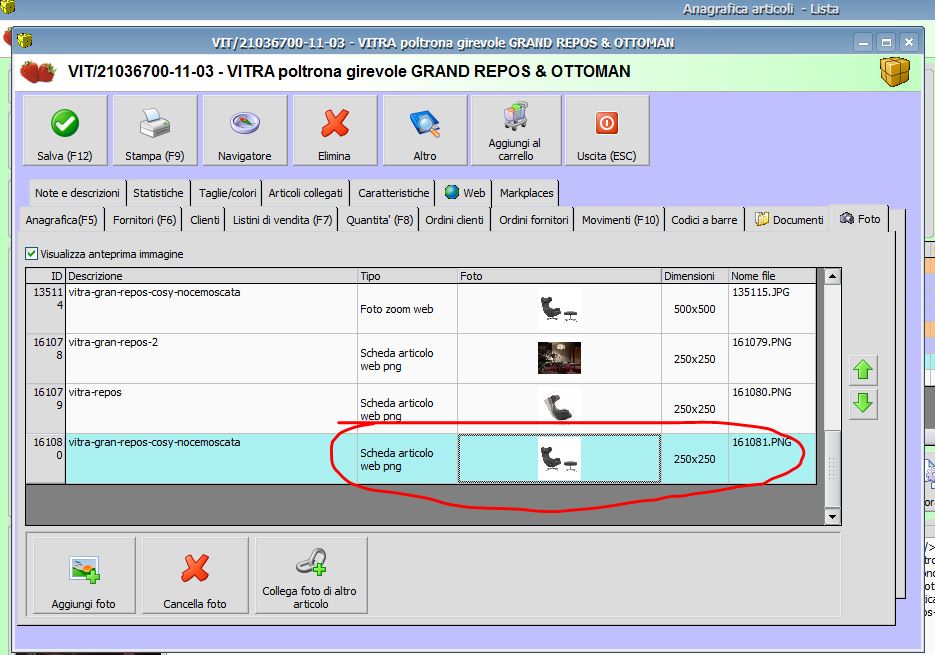Click Collega foto di altro articolo

point(311,576)
